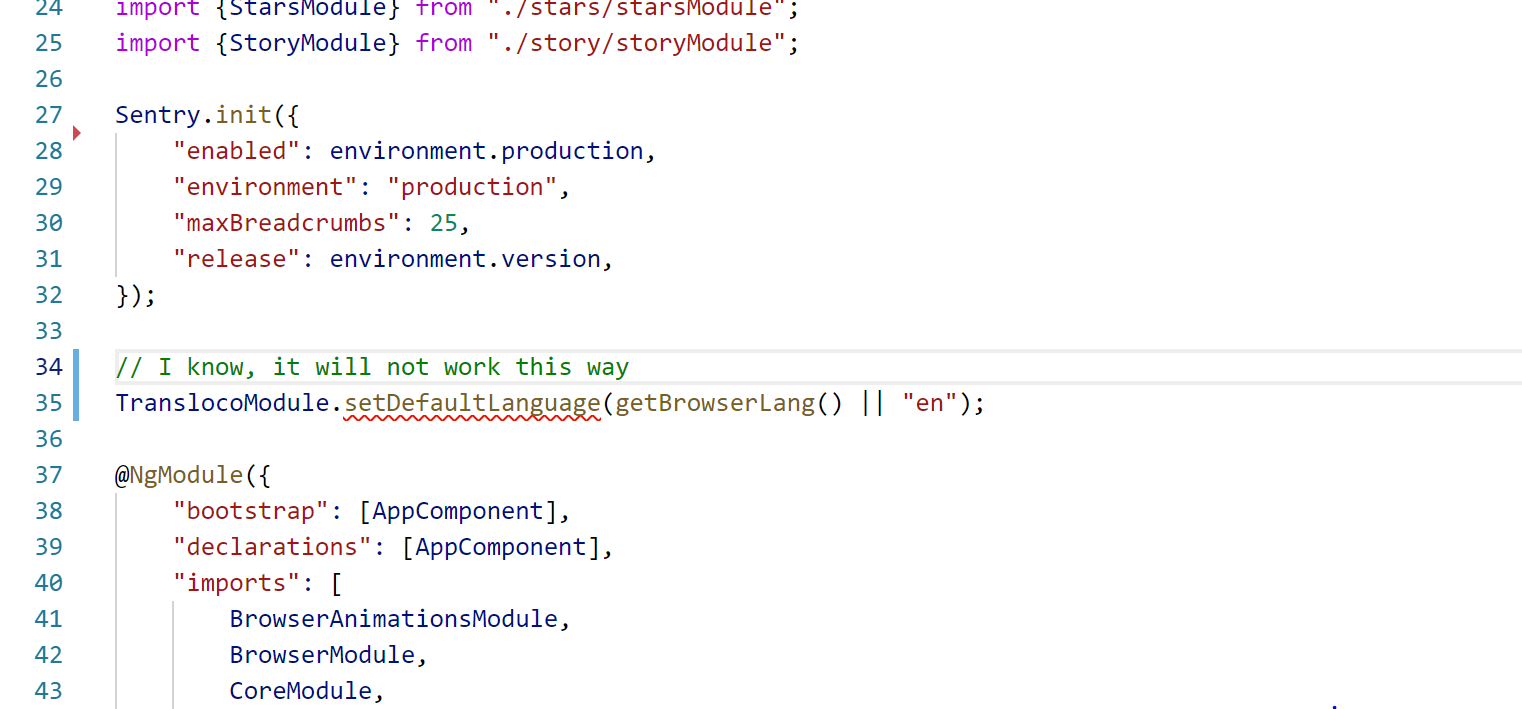Click line number 28 in the gutter
The height and width of the screenshot is (709, 1522).
point(48,150)
